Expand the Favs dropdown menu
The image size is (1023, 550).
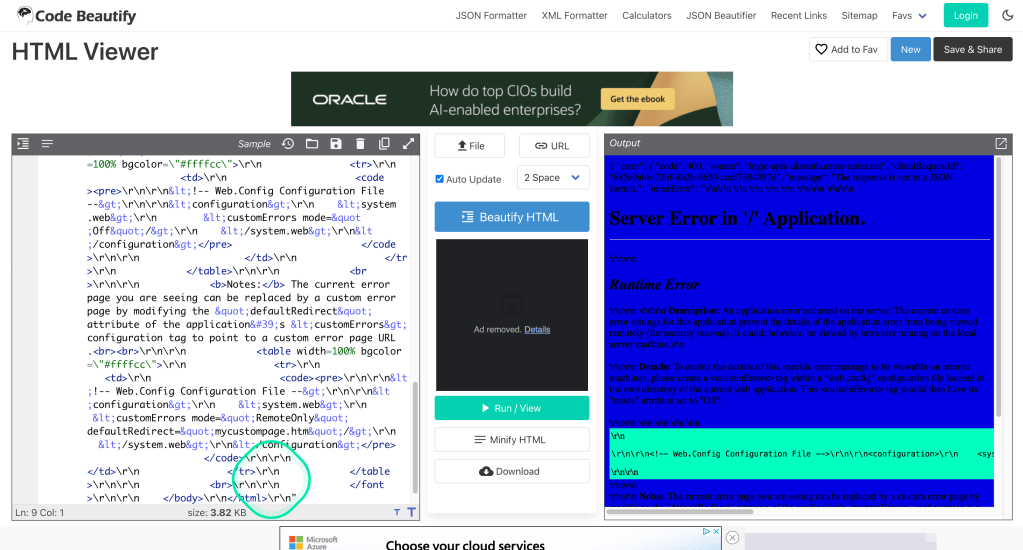click(909, 16)
